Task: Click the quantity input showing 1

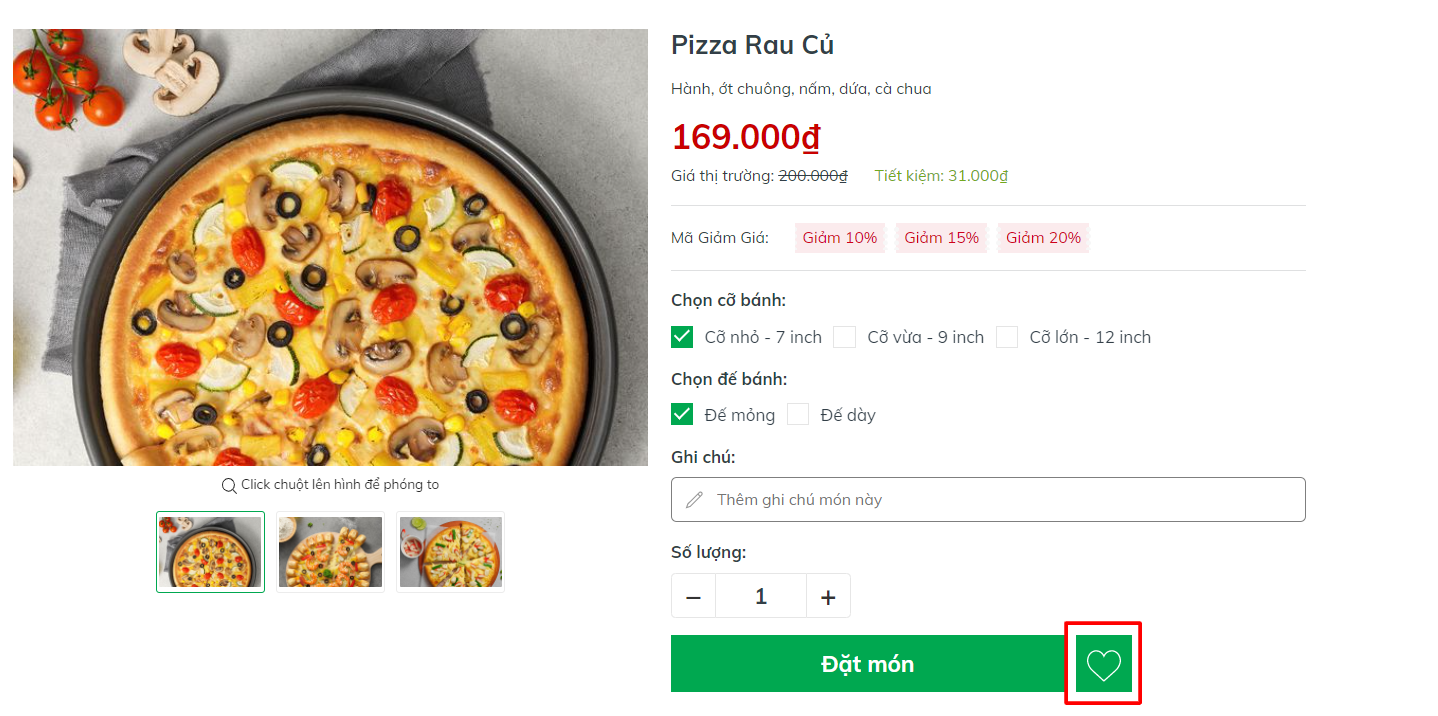Action: point(761,595)
